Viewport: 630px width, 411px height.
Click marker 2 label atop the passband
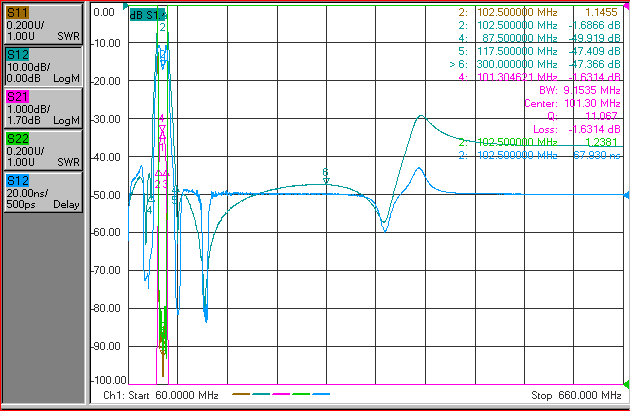162,27
